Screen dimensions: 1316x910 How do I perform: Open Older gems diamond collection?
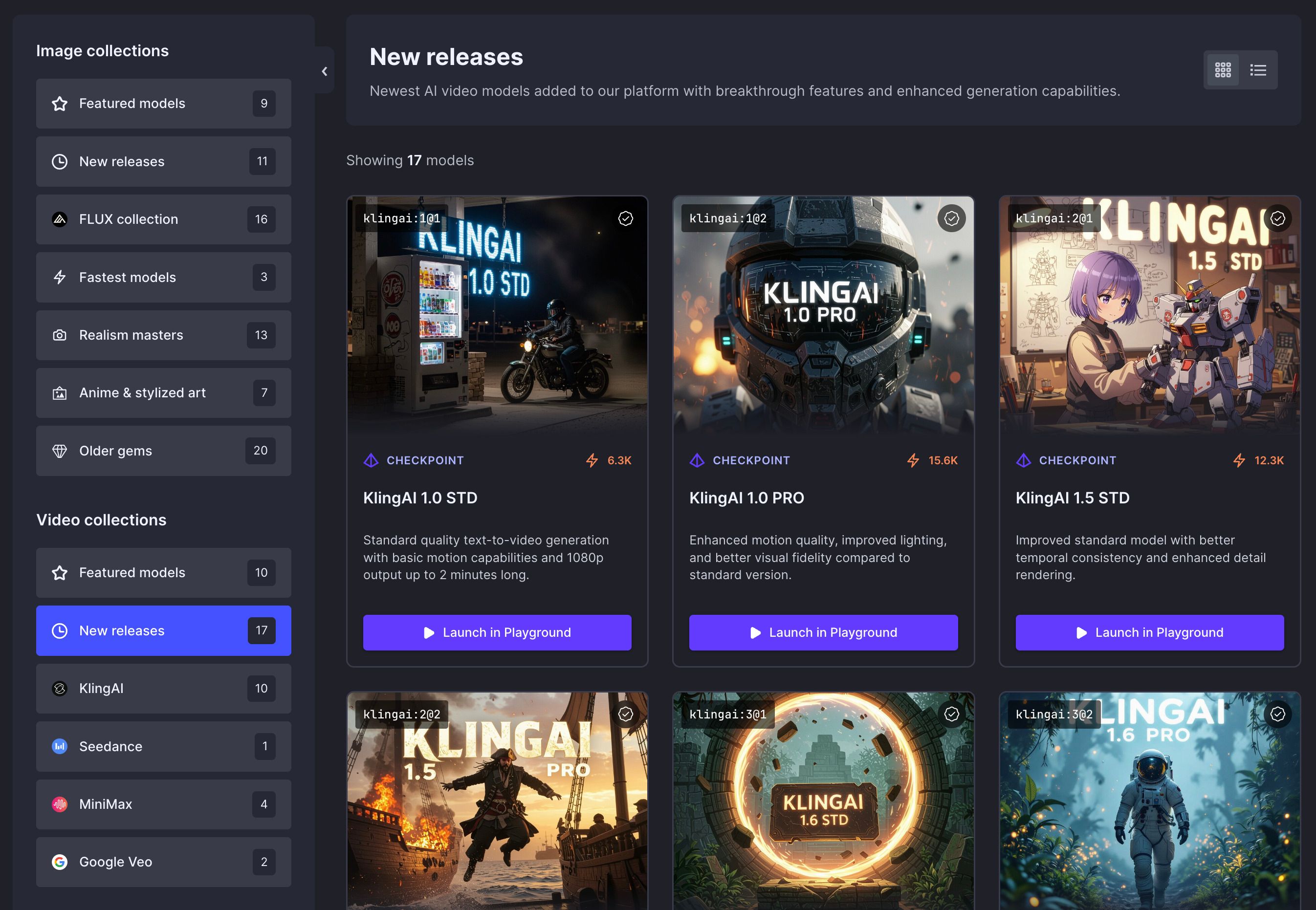click(x=163, y=451)
